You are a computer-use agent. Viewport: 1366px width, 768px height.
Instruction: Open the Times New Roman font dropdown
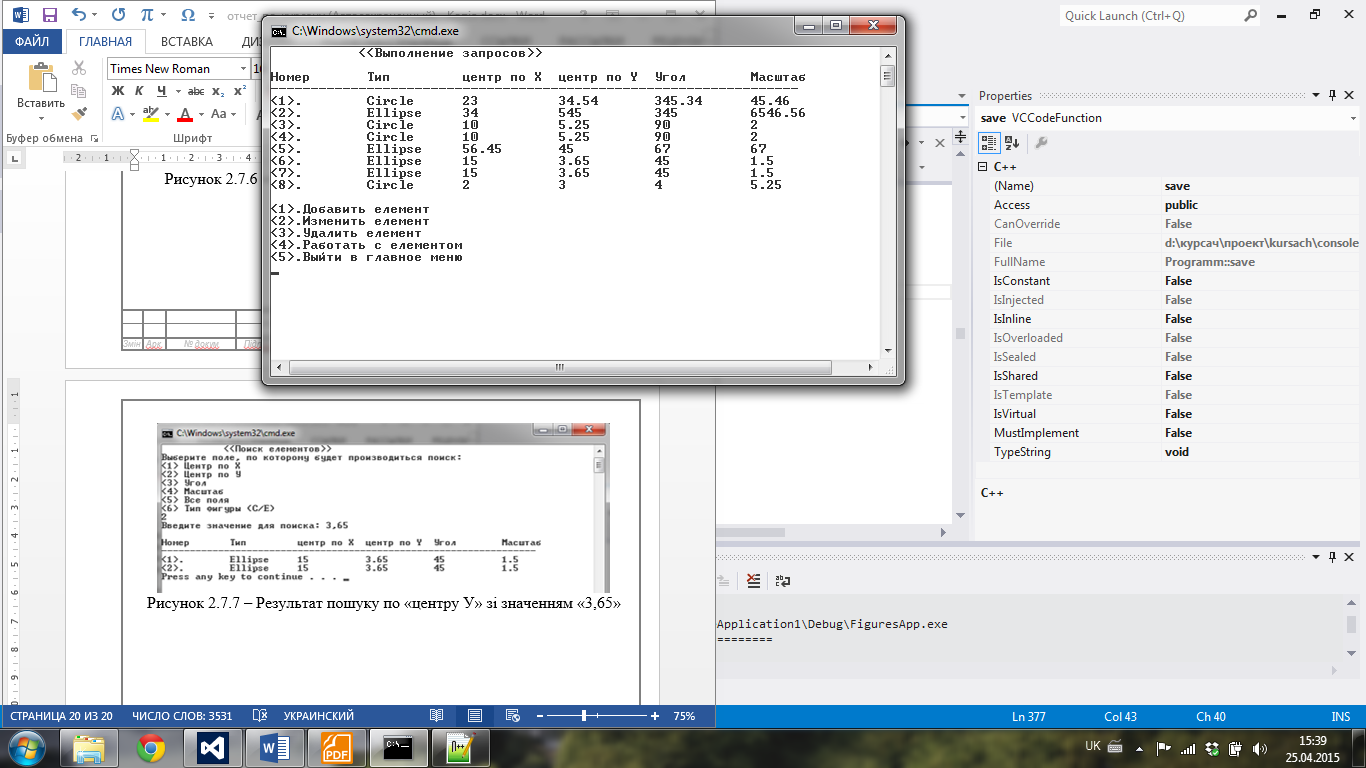tap(243, 69)
